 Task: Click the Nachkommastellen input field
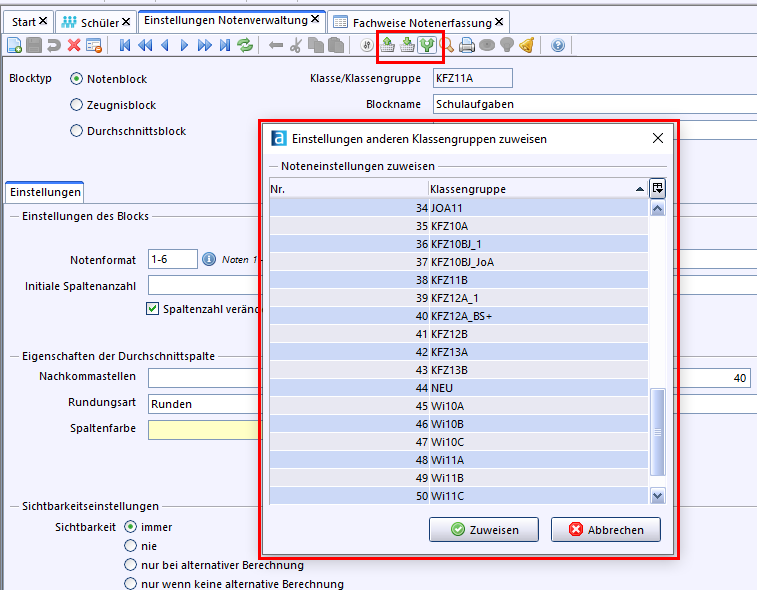point(203,378)
